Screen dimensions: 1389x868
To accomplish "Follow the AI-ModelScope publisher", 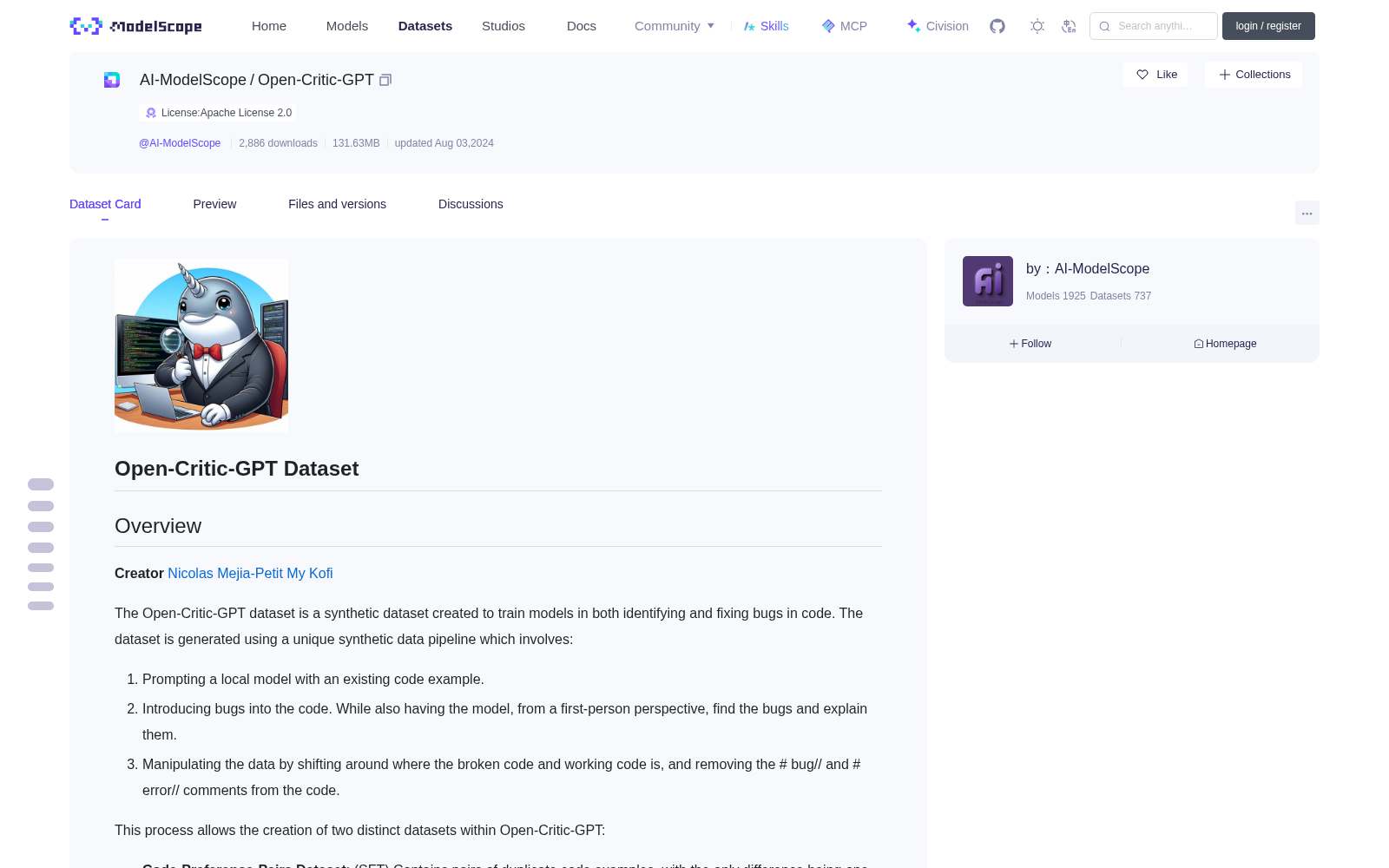I will (1030, 344).
